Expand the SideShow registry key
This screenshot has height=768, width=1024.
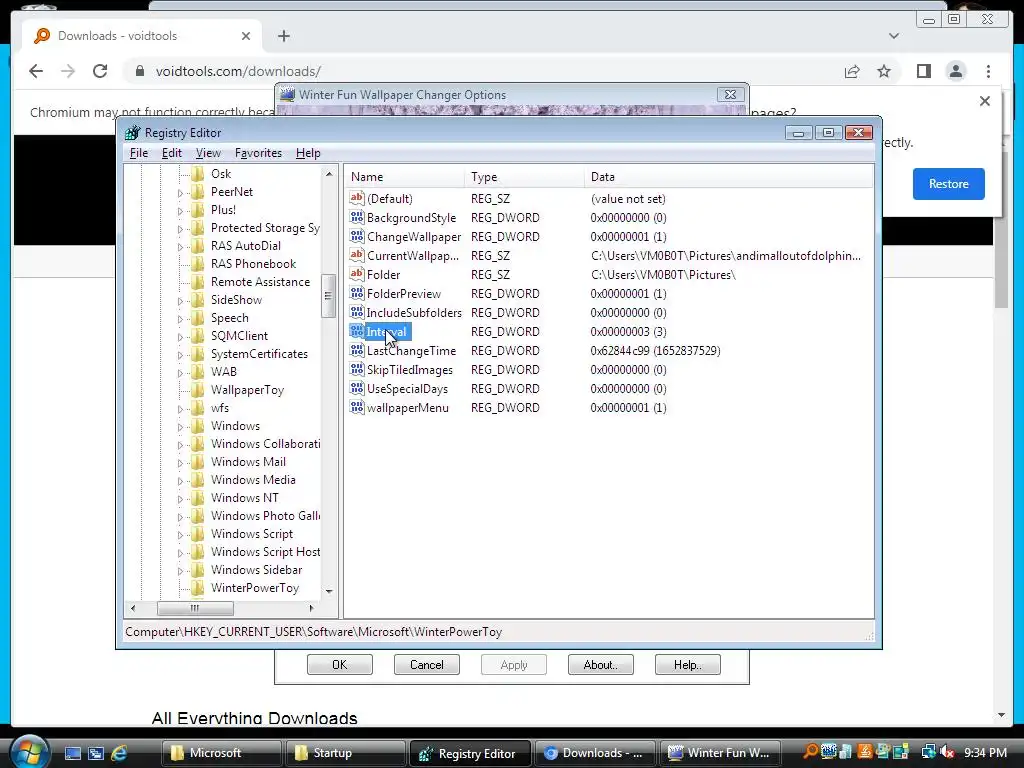pyautogui.click(x=180, y=300)
